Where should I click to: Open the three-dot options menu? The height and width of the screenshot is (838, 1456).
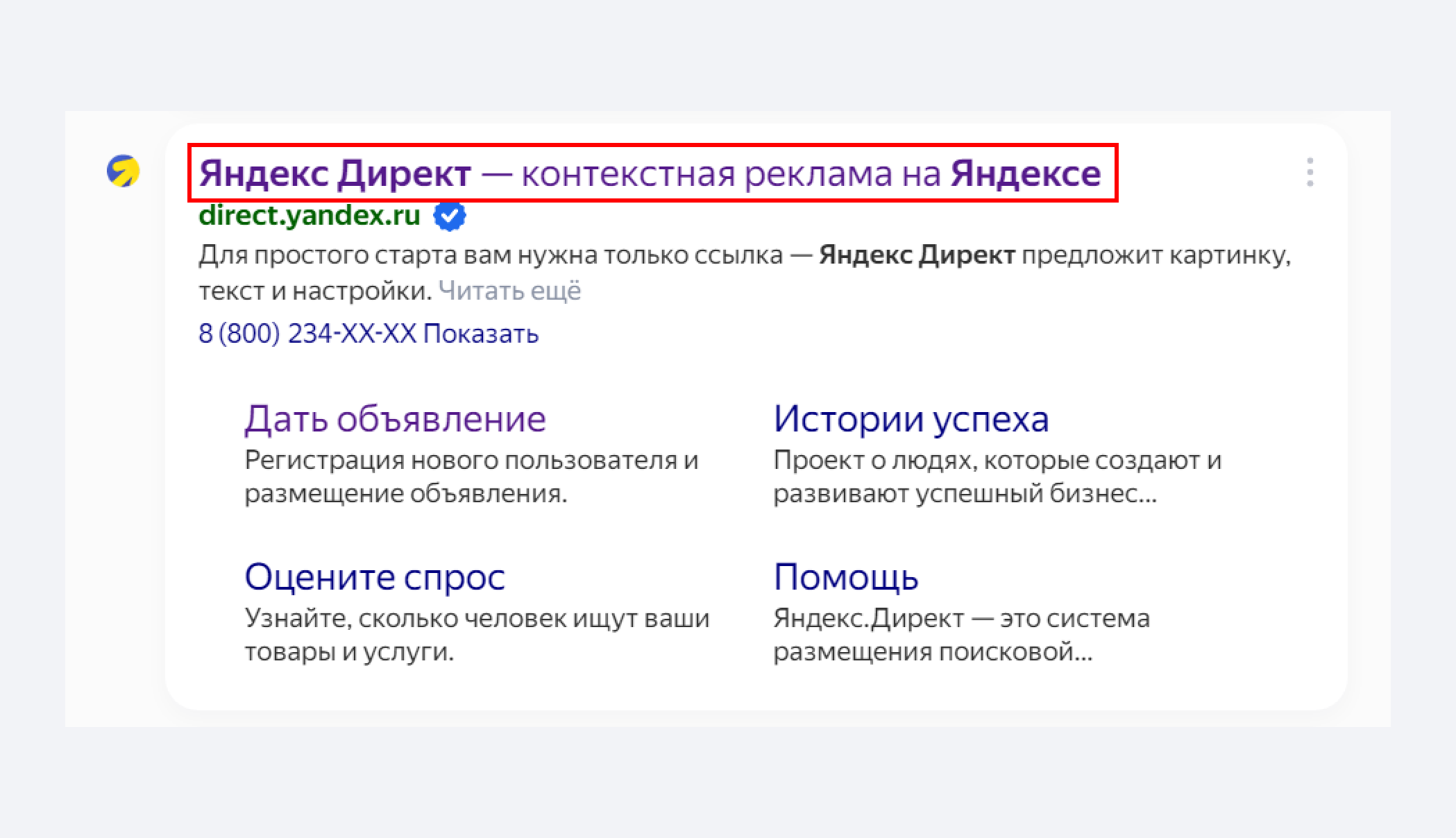click(x=1310, y=172)
